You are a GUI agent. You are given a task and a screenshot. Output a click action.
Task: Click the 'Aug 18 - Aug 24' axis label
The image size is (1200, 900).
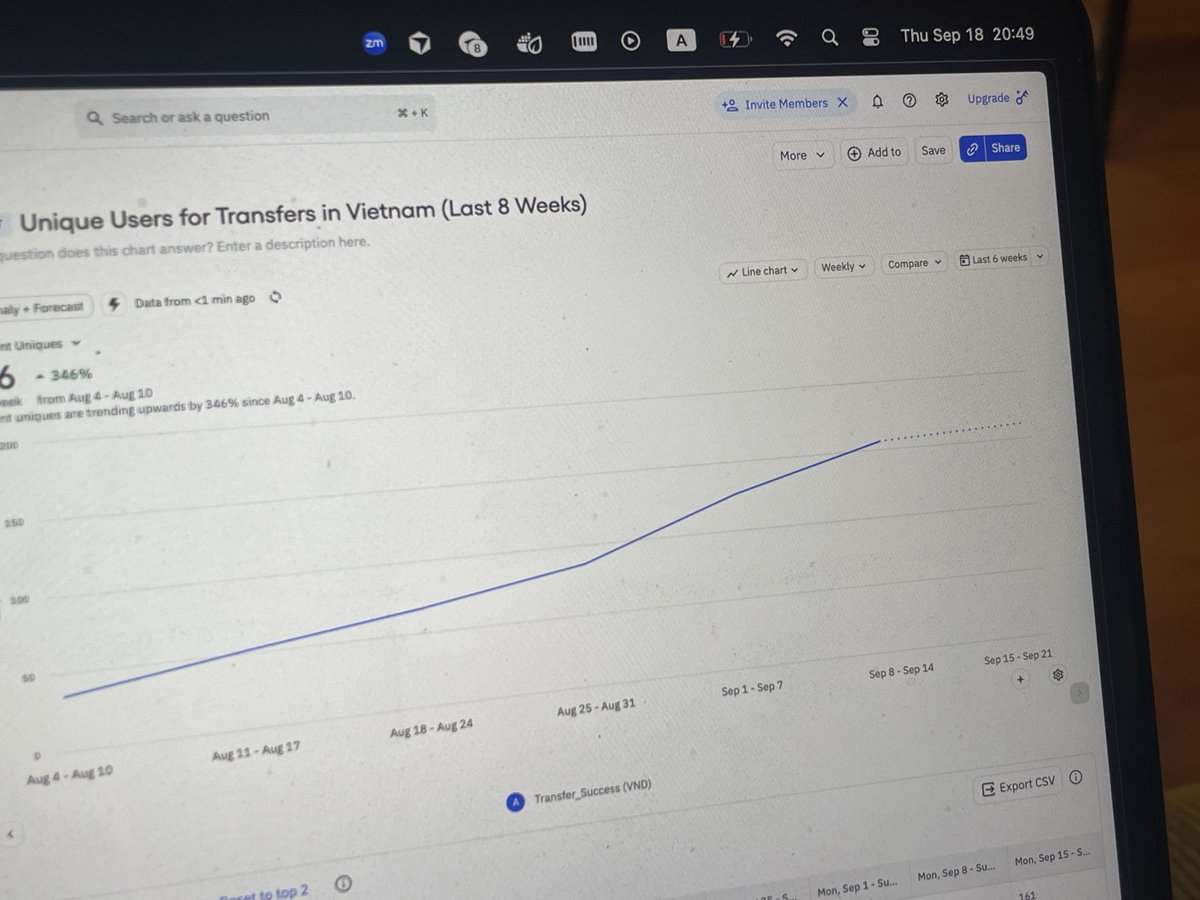point(431,728)
